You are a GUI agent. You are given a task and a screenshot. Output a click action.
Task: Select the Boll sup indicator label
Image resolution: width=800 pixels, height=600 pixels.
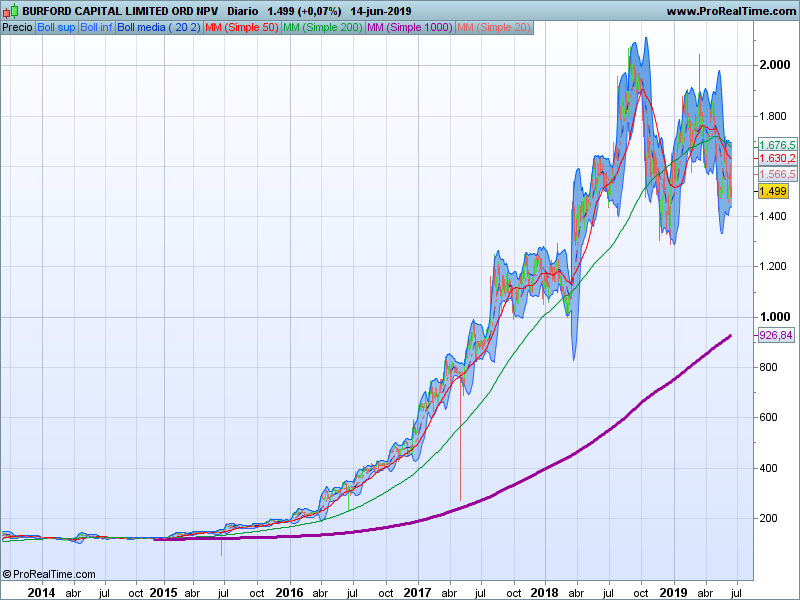click(x=56, y=28)
